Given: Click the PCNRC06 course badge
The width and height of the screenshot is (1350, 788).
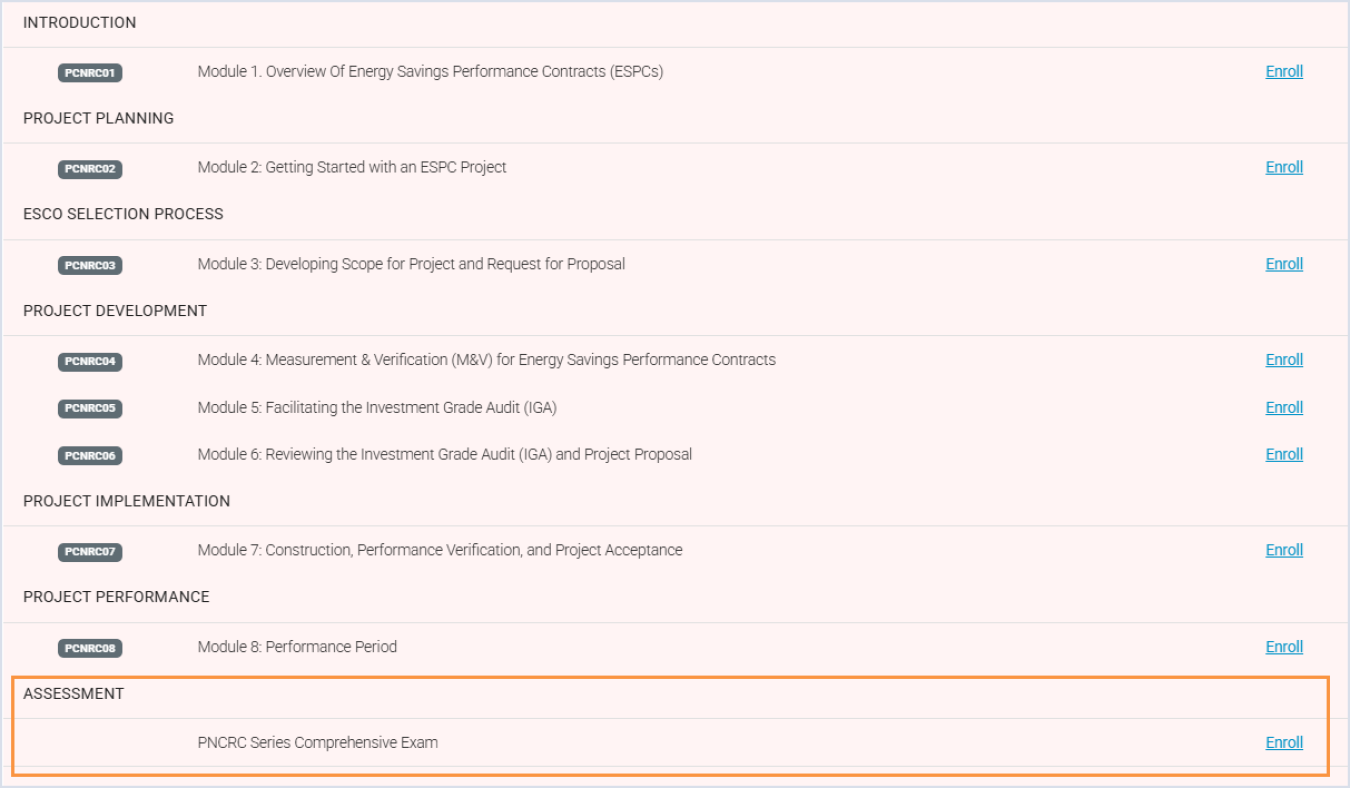Looking at the screenshot, I should pos(90,455).
